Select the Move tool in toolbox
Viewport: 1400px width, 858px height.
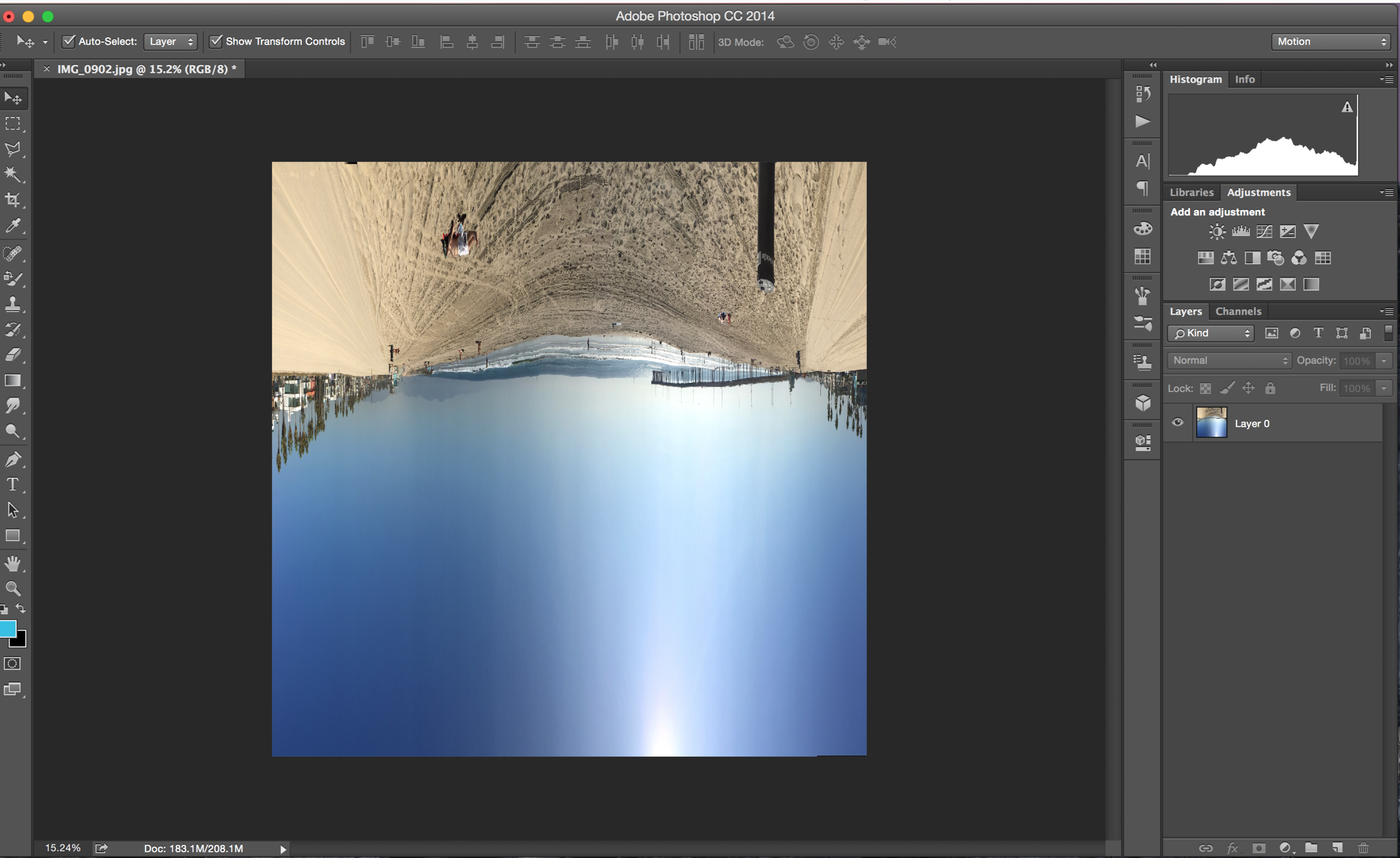pos(13,99)
